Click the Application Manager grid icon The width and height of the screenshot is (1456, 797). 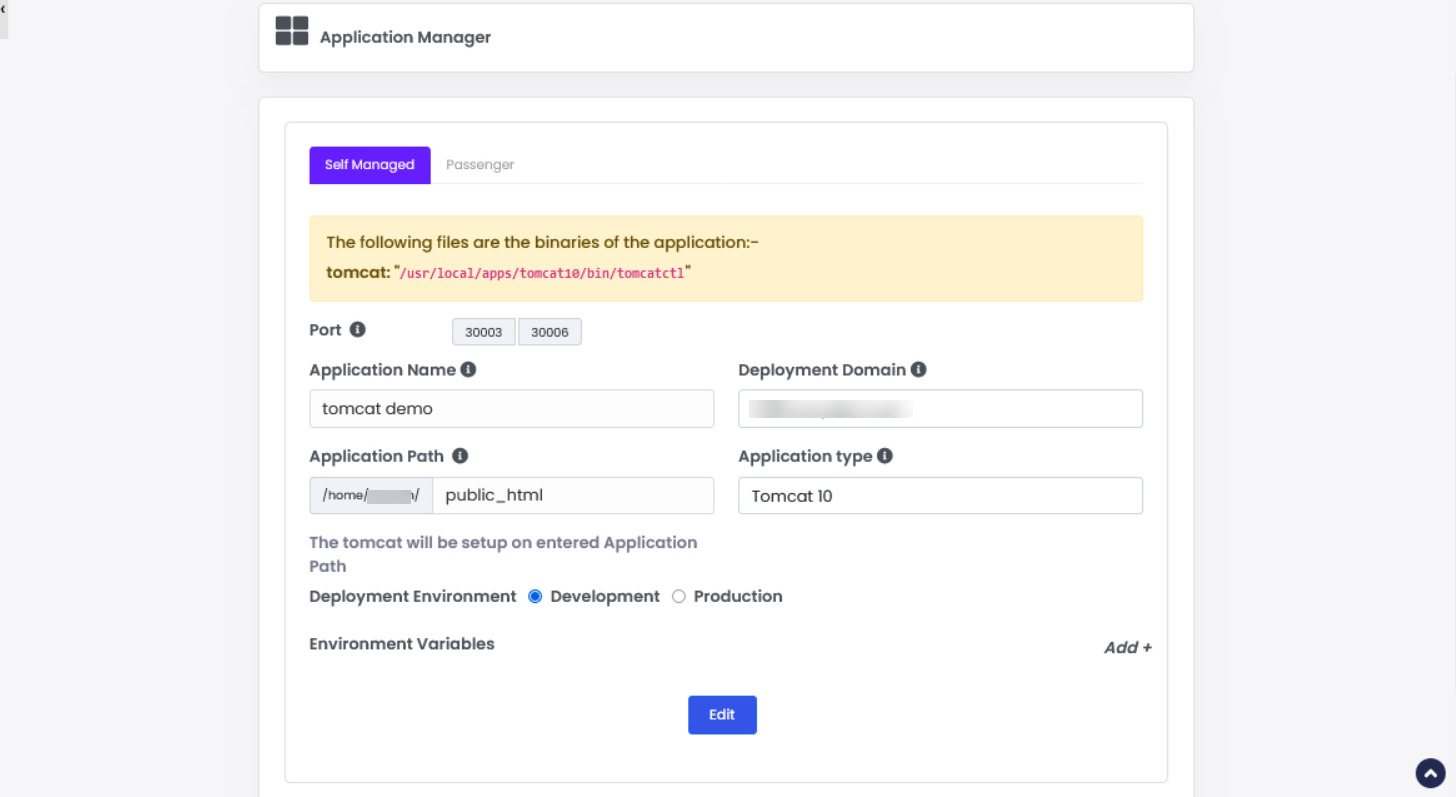[x=292, y=31]
